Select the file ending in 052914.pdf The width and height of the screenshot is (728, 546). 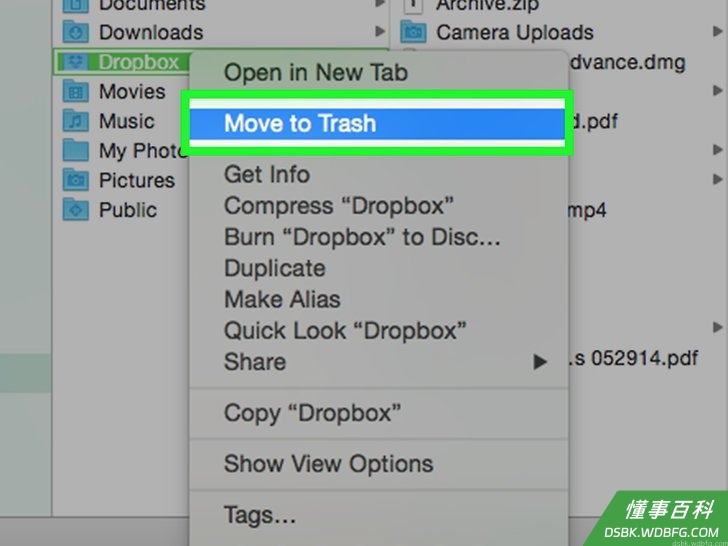click(633, 358)
